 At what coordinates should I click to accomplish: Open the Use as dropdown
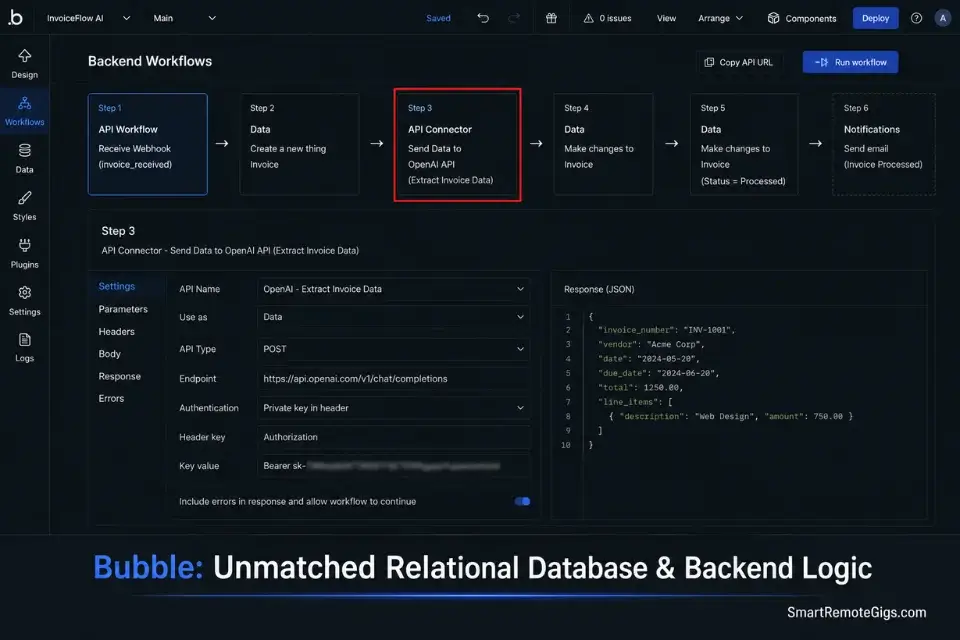tap(394, 317)
